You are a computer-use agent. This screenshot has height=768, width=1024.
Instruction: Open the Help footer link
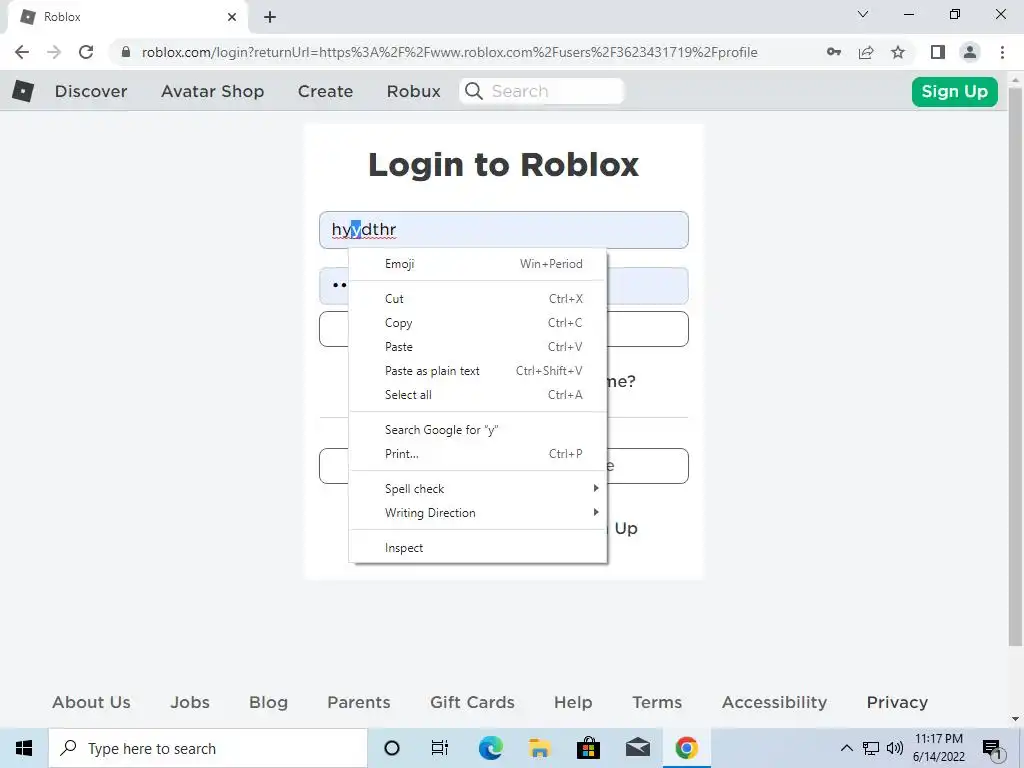pyautogui.click(x=573, y=702)
